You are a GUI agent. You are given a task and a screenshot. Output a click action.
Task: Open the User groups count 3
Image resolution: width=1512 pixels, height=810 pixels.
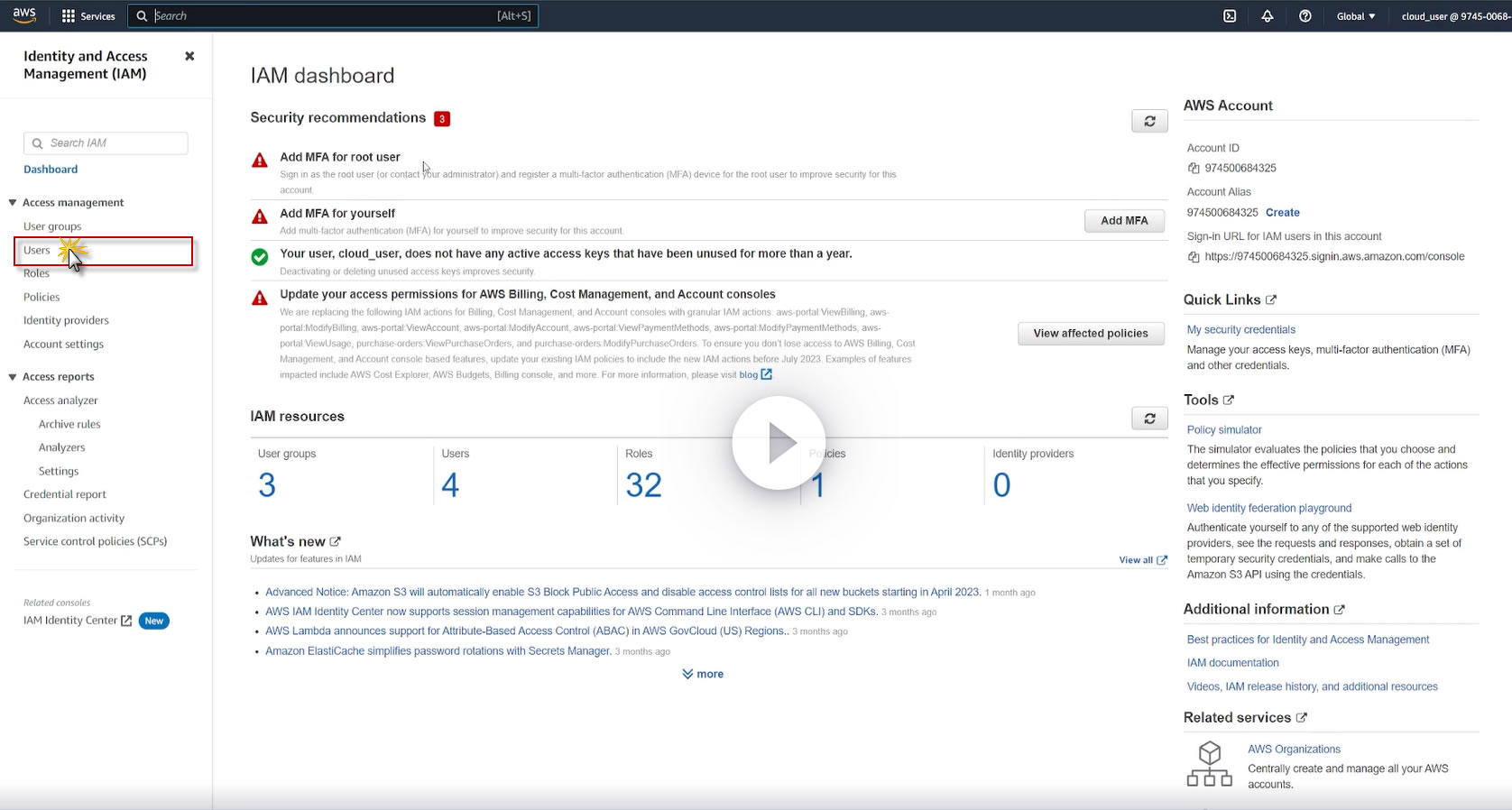tap(267, 485)
